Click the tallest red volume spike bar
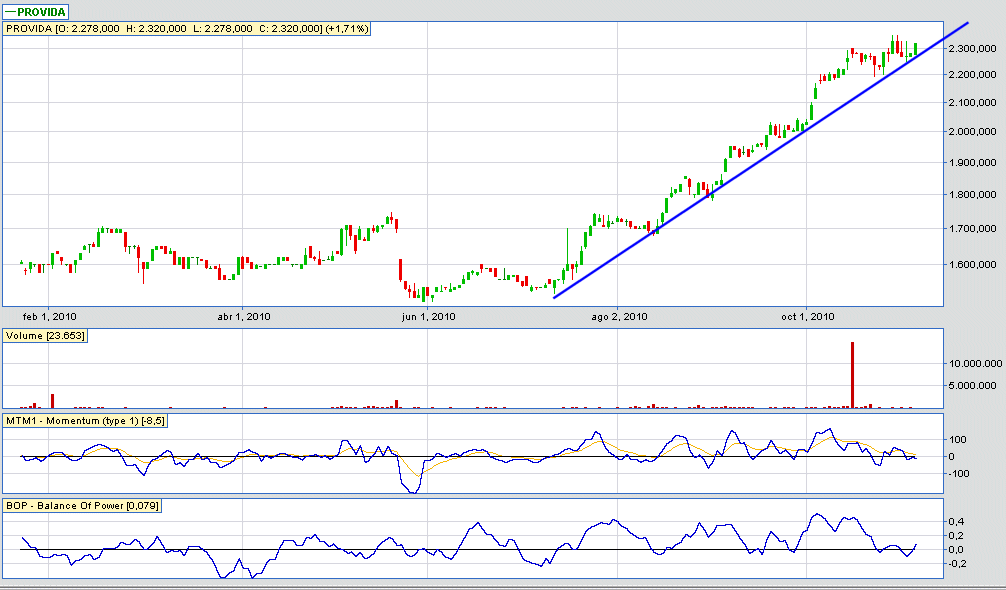Viewport: 1006px width, 590px height. pos(853,374)
